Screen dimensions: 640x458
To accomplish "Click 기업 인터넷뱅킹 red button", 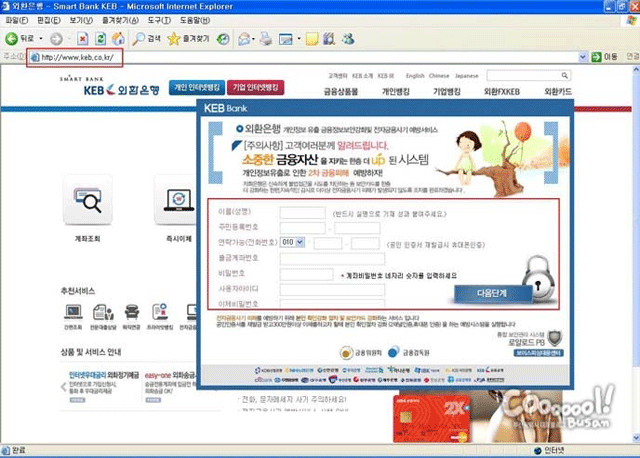I will click(256, 87).
